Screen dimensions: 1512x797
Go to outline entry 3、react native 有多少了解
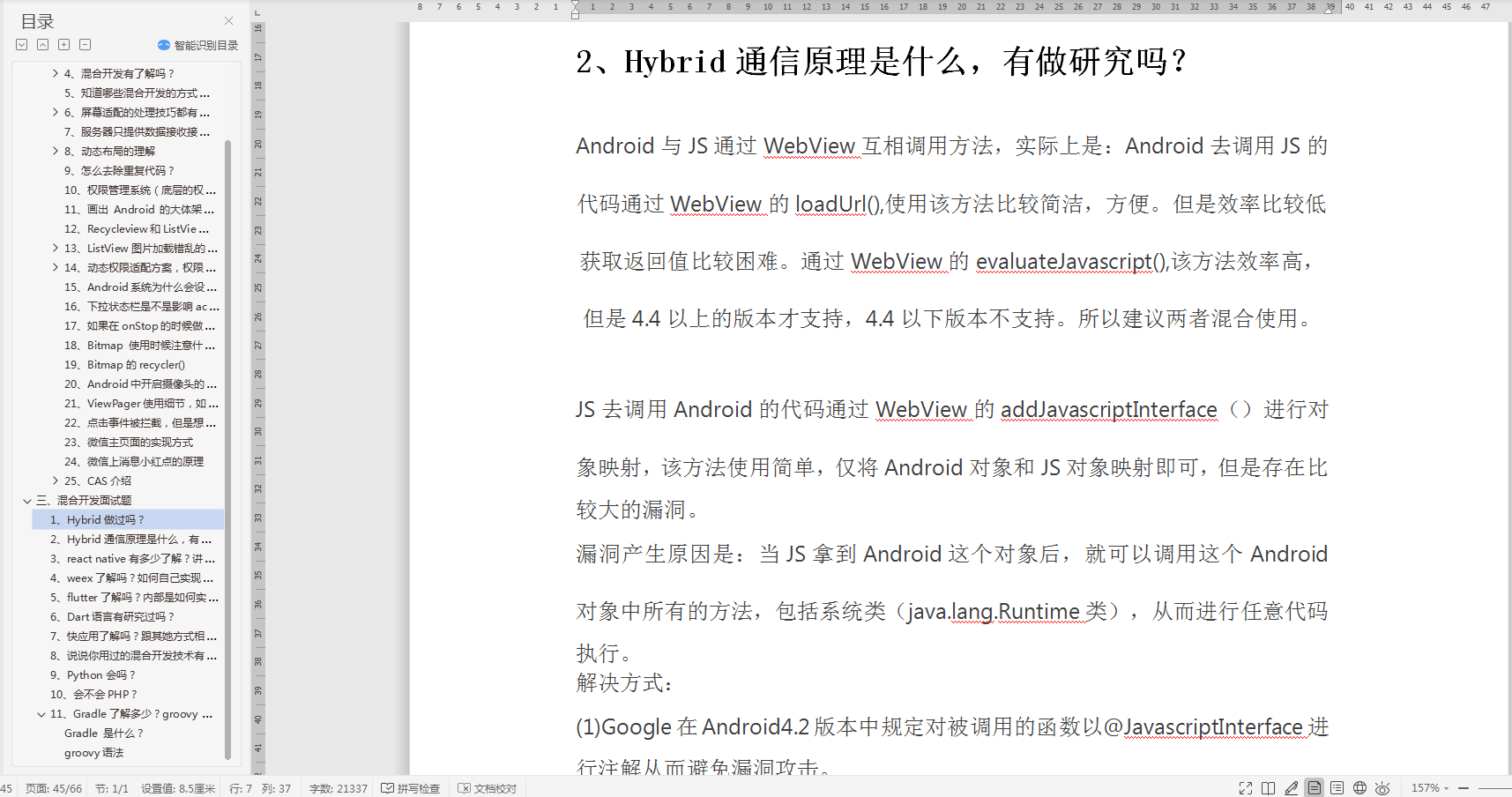coord(132,559)
